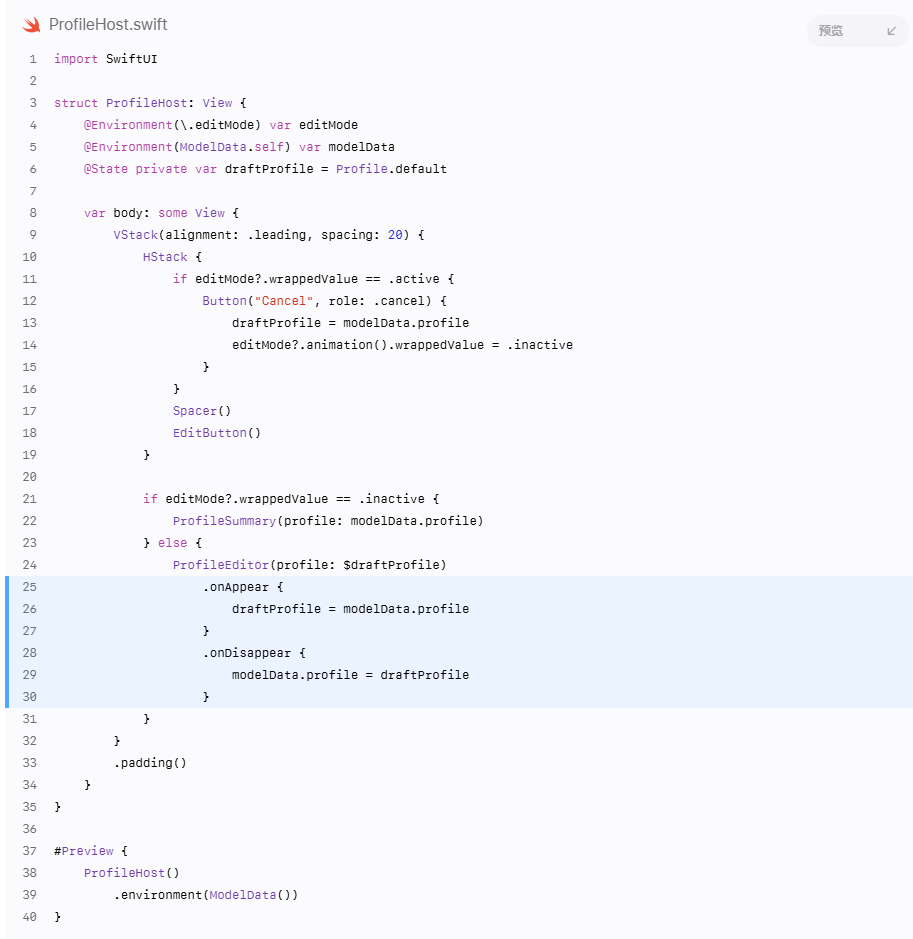Click '.environment(ModelData())' line
The height and width of the screenshot is (939, 913).
tap(205, 895)
